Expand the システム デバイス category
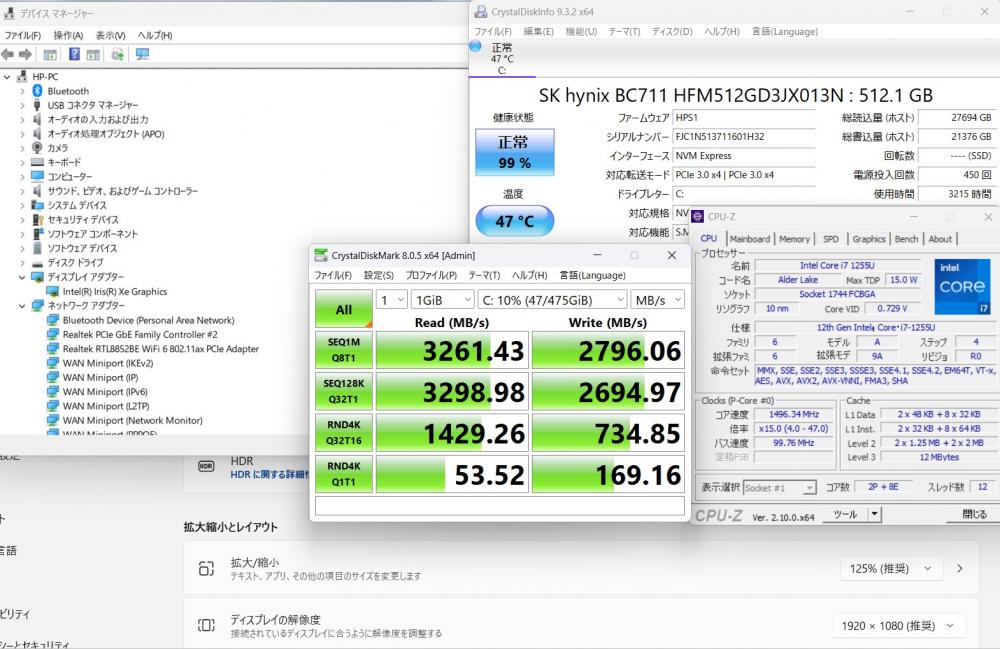 [x=22, y=206]
